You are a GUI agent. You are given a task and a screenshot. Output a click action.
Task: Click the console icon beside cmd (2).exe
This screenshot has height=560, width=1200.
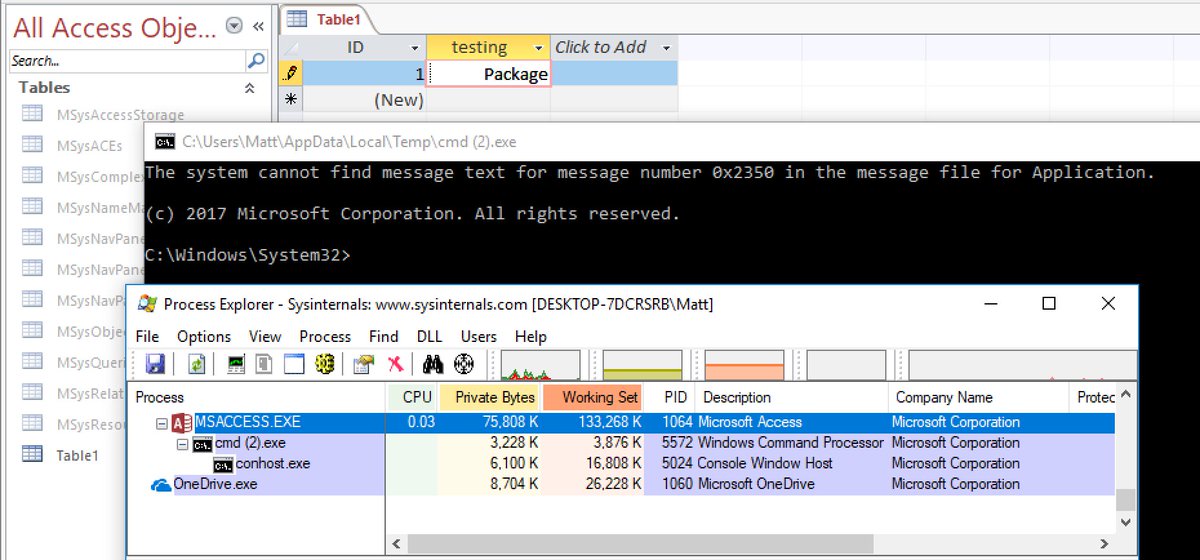coord(202,444)
